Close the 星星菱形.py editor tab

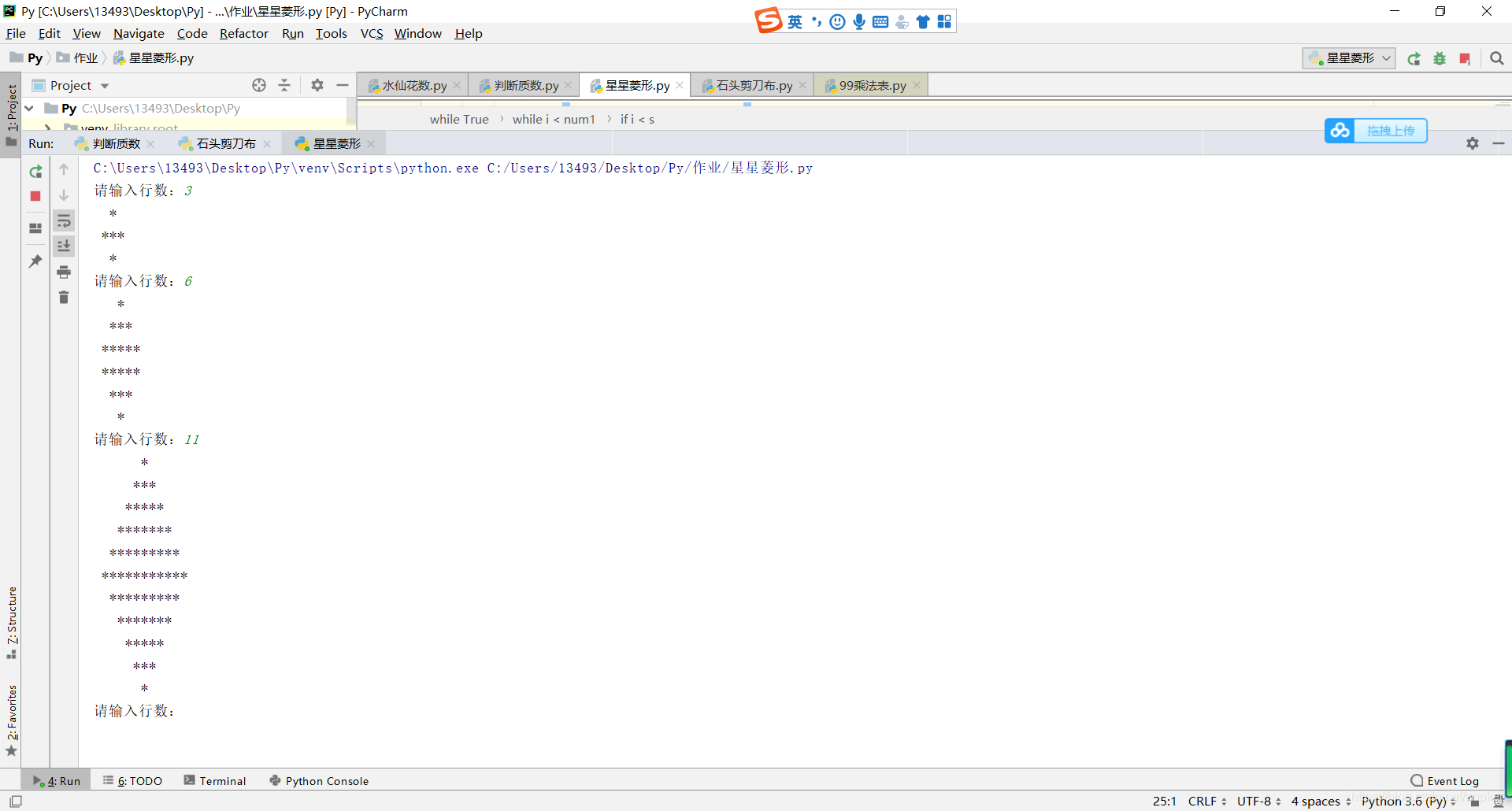[x=680, y=85]
